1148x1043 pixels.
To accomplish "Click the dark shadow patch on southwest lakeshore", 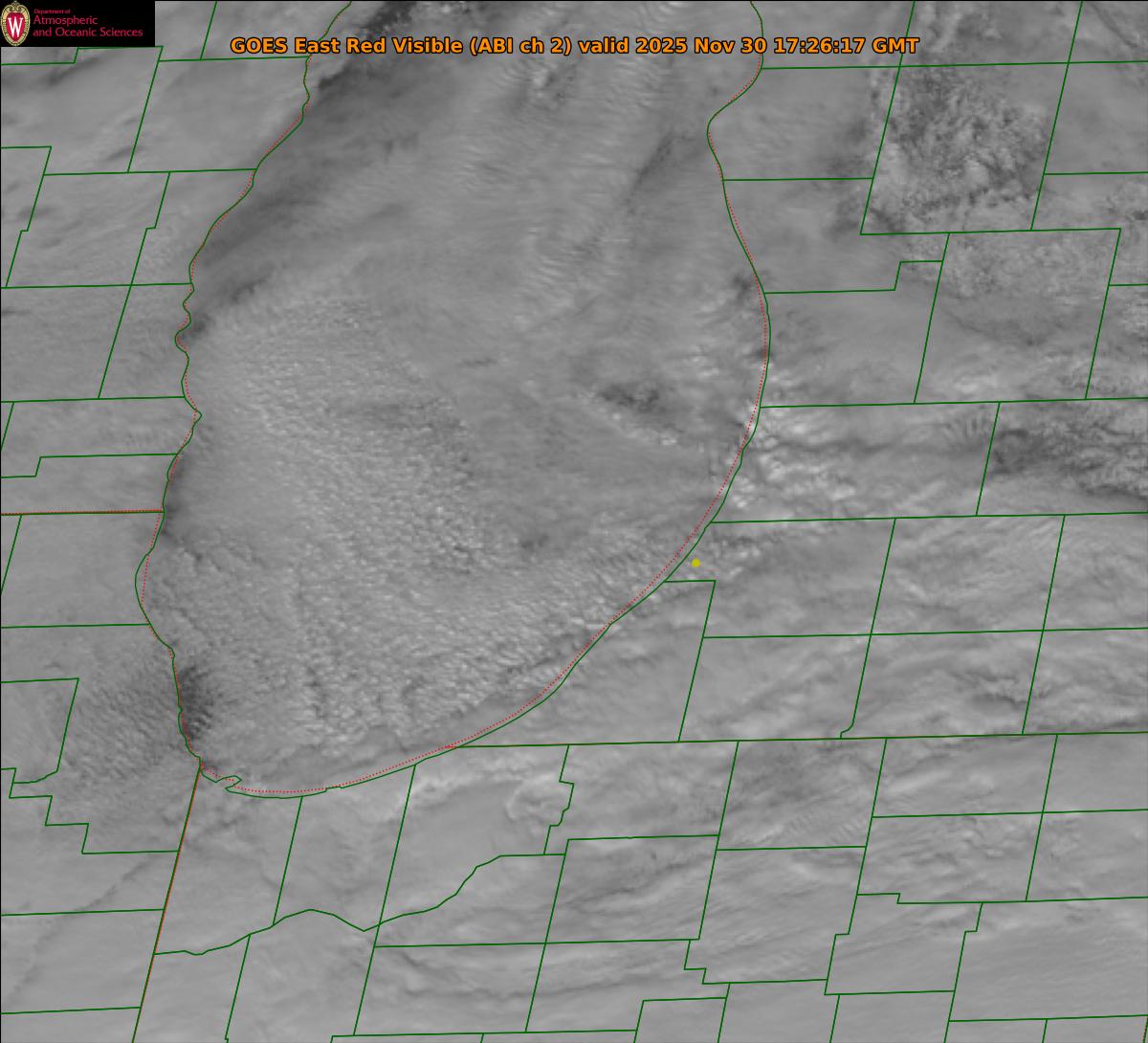I will (196, 699).
